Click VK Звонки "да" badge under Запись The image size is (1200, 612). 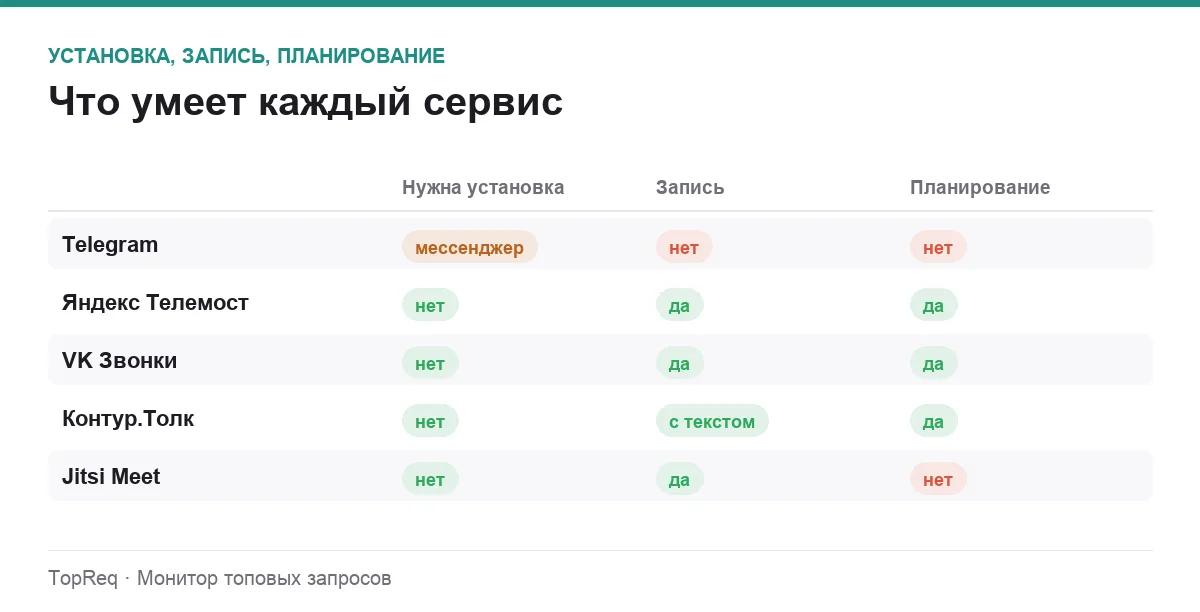click(680, 363)
